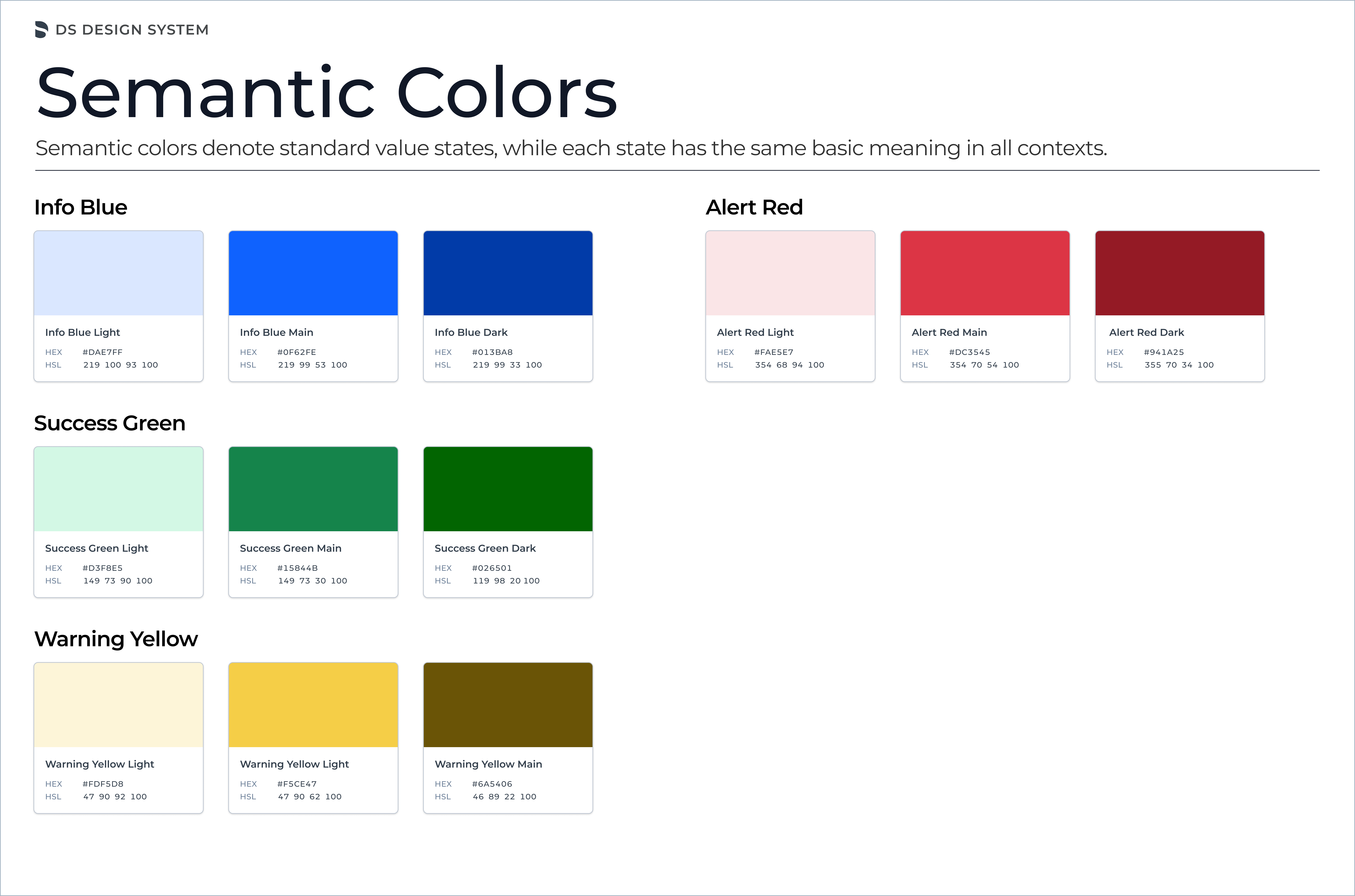Select the Info Blue Dark color swatch
This screenshot has width=1355, height=896.
tap(508, 273)
